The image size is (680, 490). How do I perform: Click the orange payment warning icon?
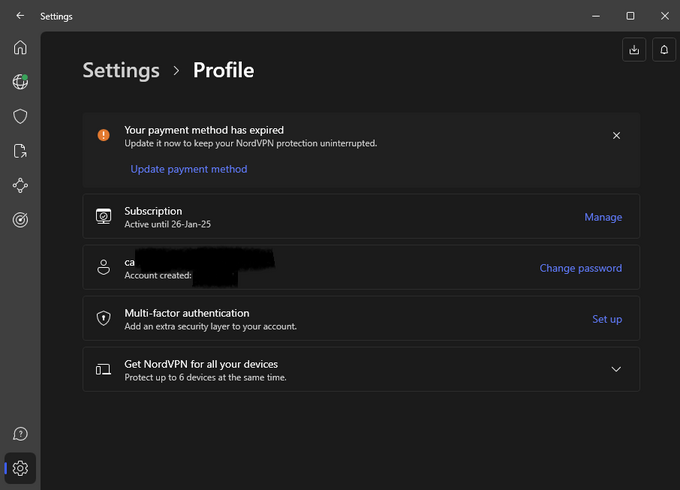104,135
